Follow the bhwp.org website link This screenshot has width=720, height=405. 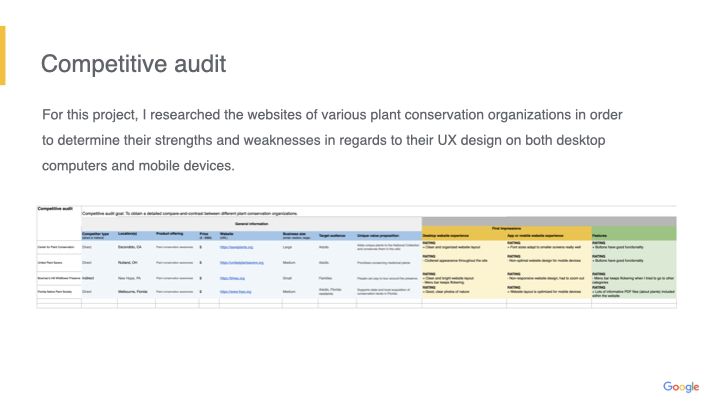231,277
